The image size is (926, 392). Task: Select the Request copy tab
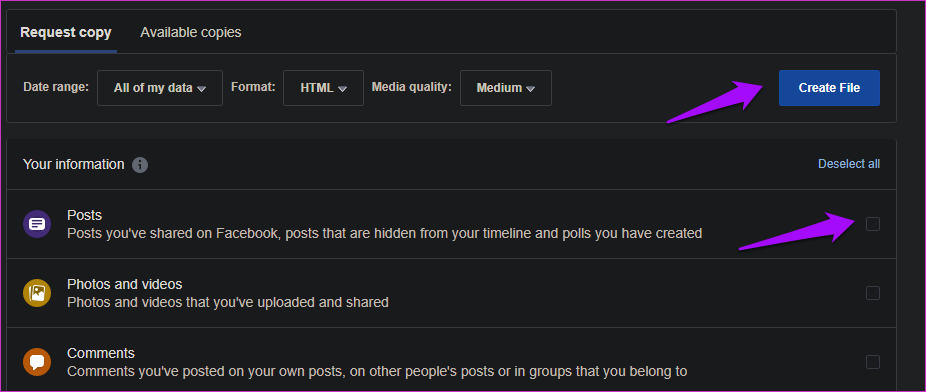tap(66, 32)
